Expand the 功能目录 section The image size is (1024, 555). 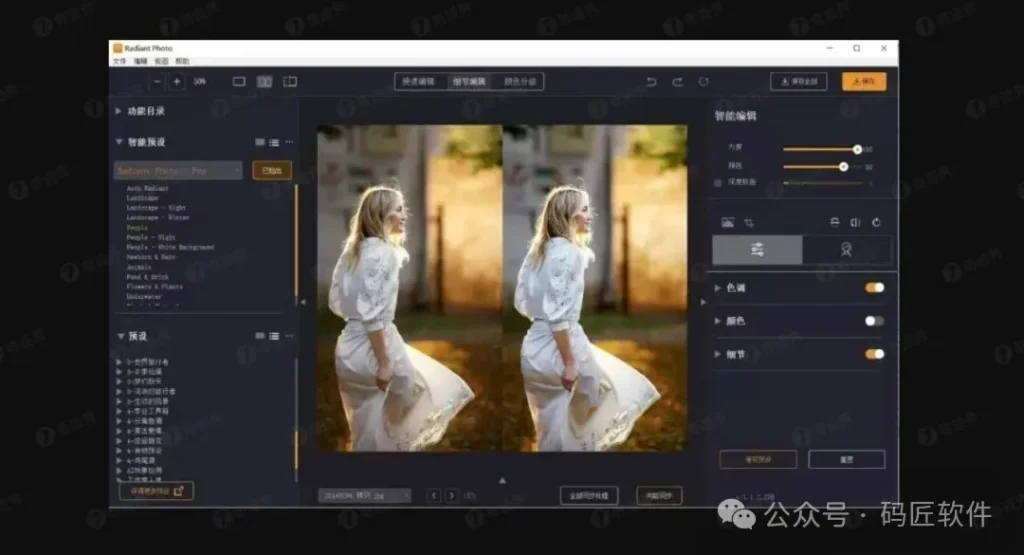[120, 111]
